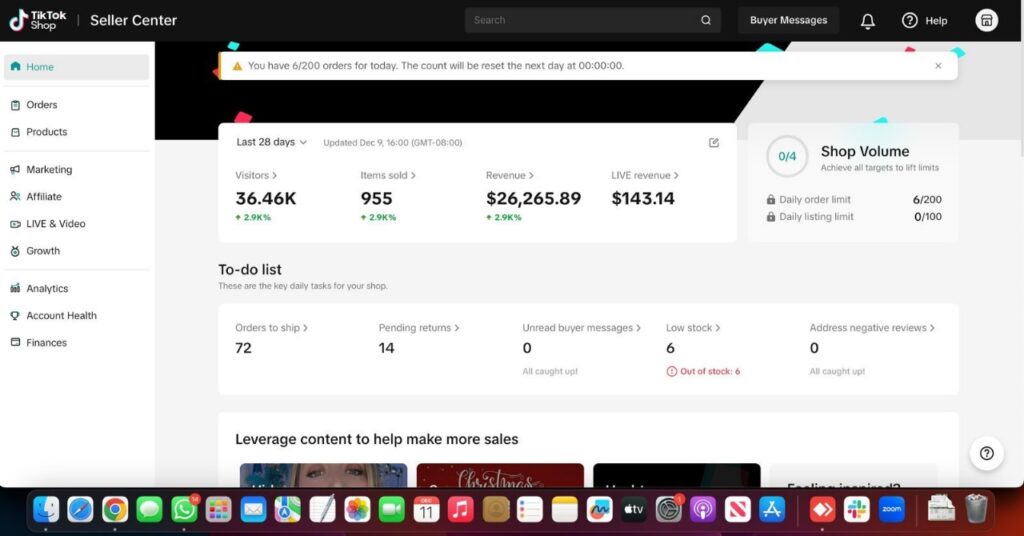1024x536 pixels.
Task: Click the page vertical scrollbar
Action: pyautogui.click(x=1021, y=98)
